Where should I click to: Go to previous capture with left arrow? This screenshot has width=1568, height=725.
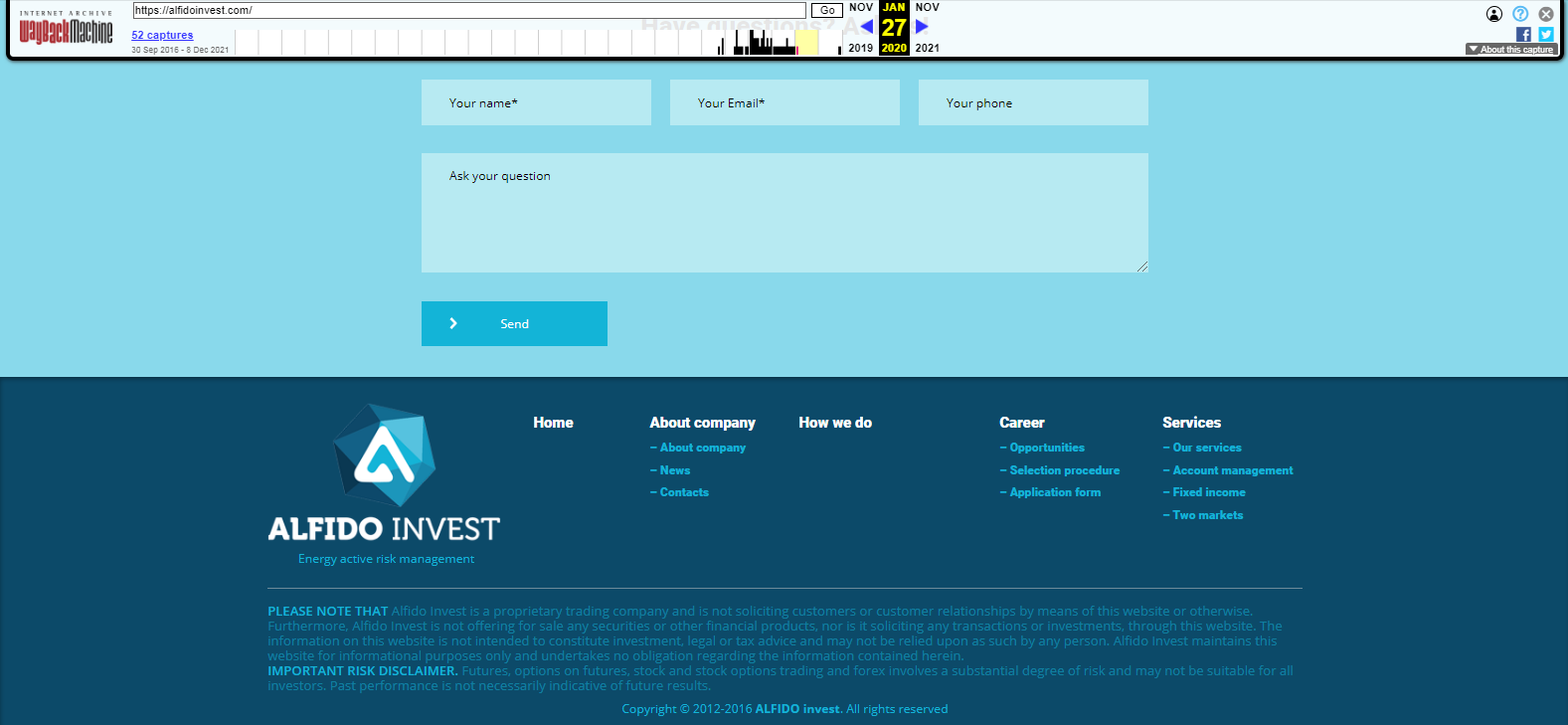[x=866, y=27]
